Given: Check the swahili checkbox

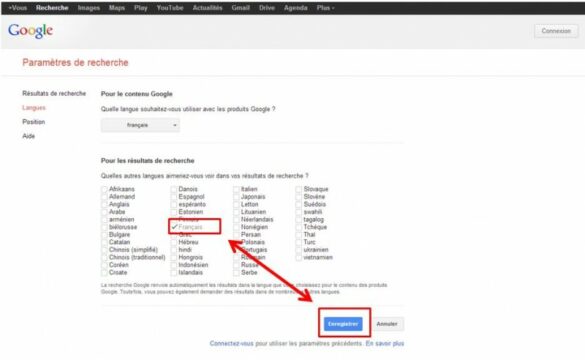Looking at the screenshot, I should [298, 212].
